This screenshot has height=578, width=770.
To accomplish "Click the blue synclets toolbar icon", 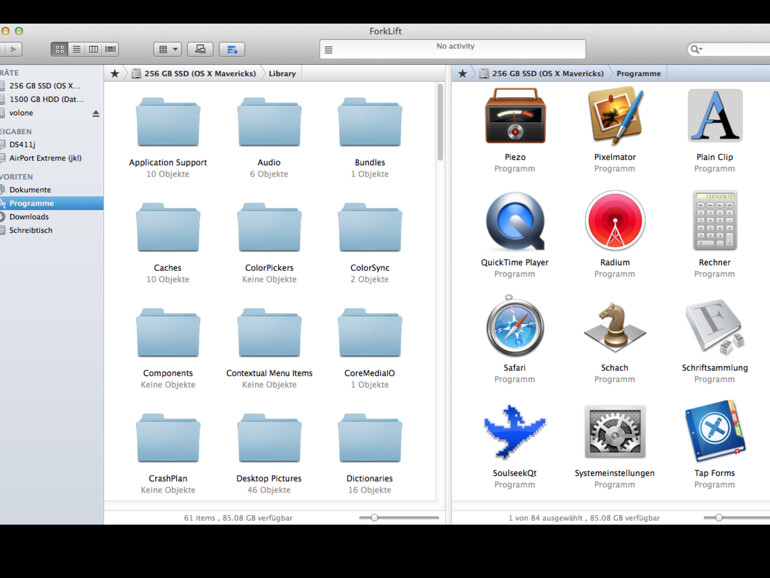I will click(x=232, y=49).
